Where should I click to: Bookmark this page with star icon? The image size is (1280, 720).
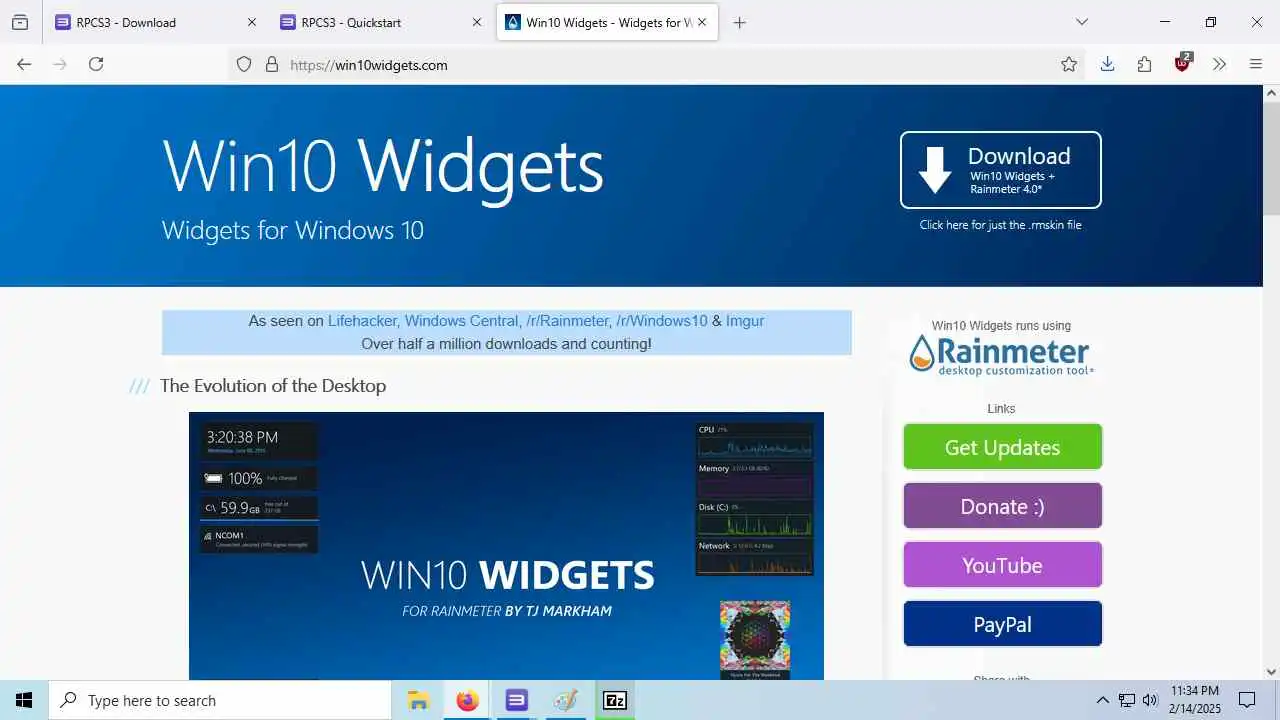tap(1069, 64)
